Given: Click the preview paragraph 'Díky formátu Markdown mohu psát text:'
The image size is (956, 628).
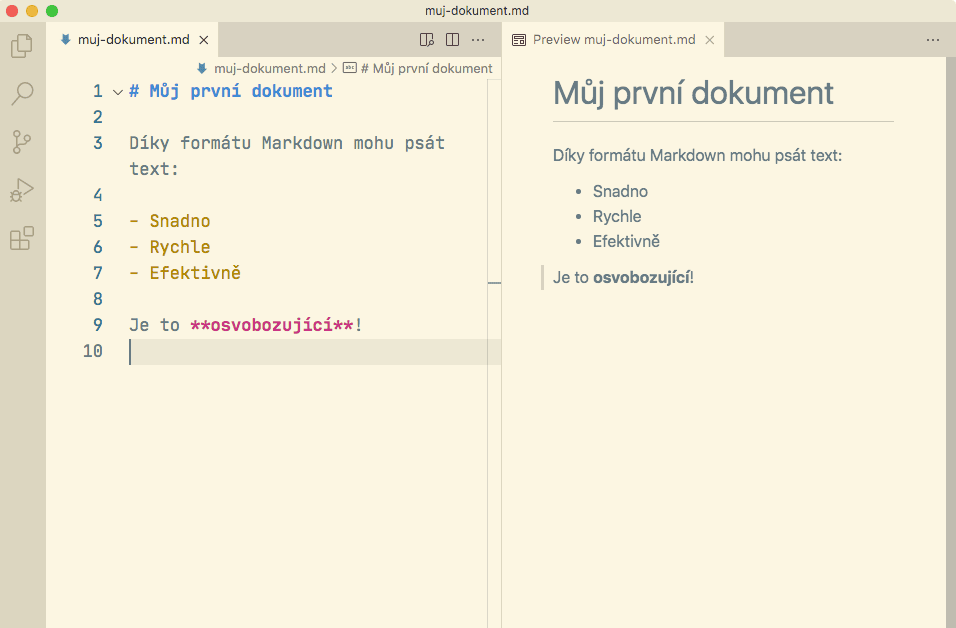Looking at the screenshot, I should coord(697,155).
